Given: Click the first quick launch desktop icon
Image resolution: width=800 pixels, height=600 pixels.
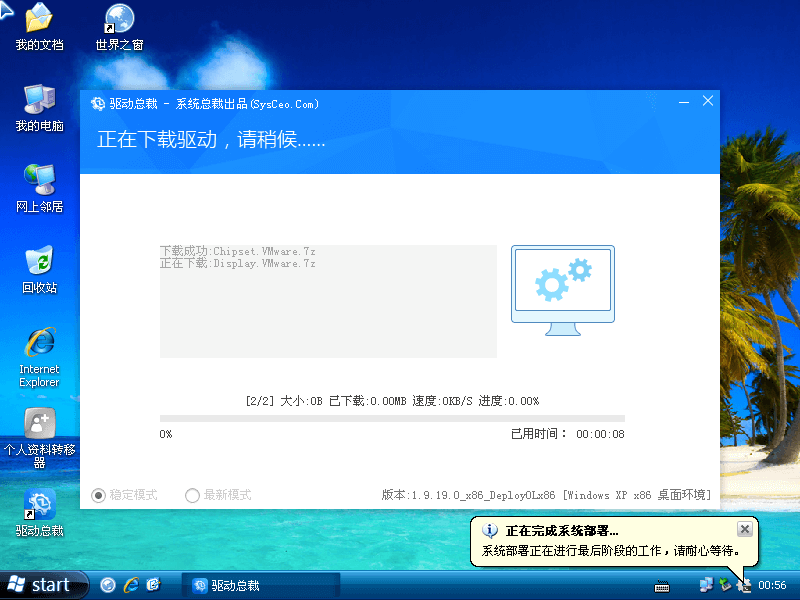Looking at the screenshot, I should [x=108, y=585].
